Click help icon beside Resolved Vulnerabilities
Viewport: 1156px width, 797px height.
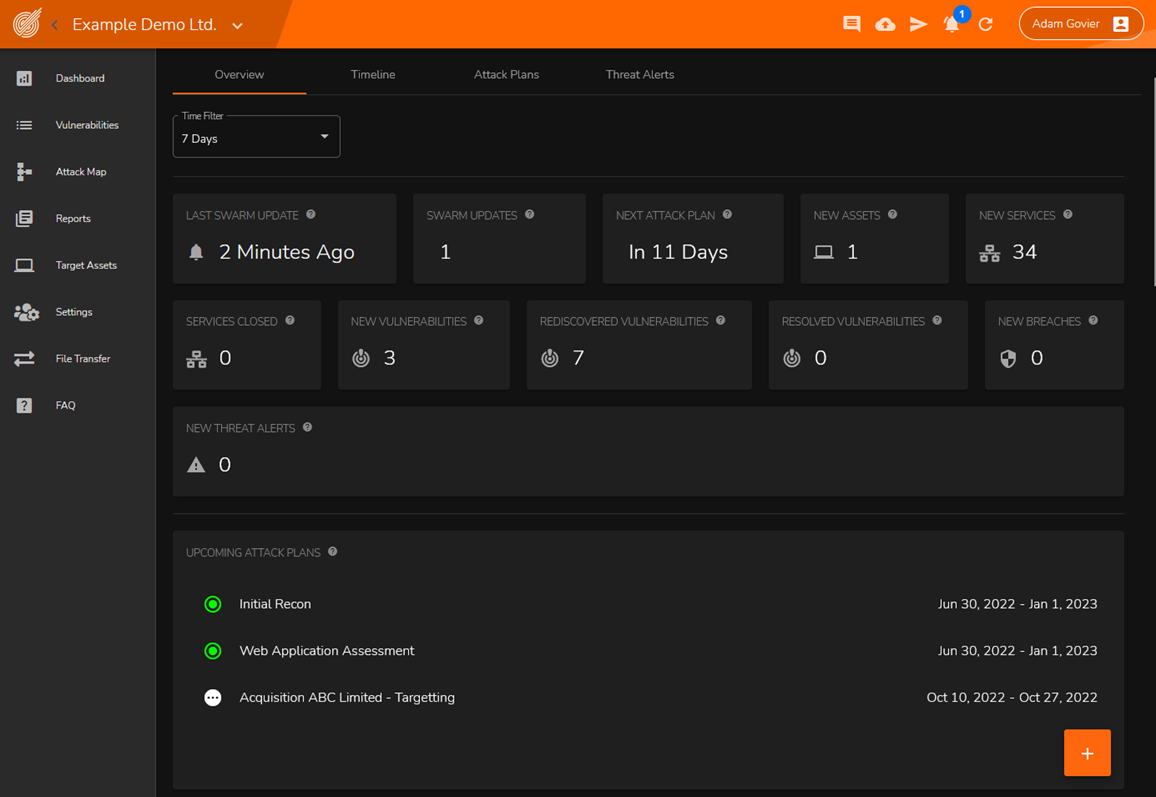937,321
